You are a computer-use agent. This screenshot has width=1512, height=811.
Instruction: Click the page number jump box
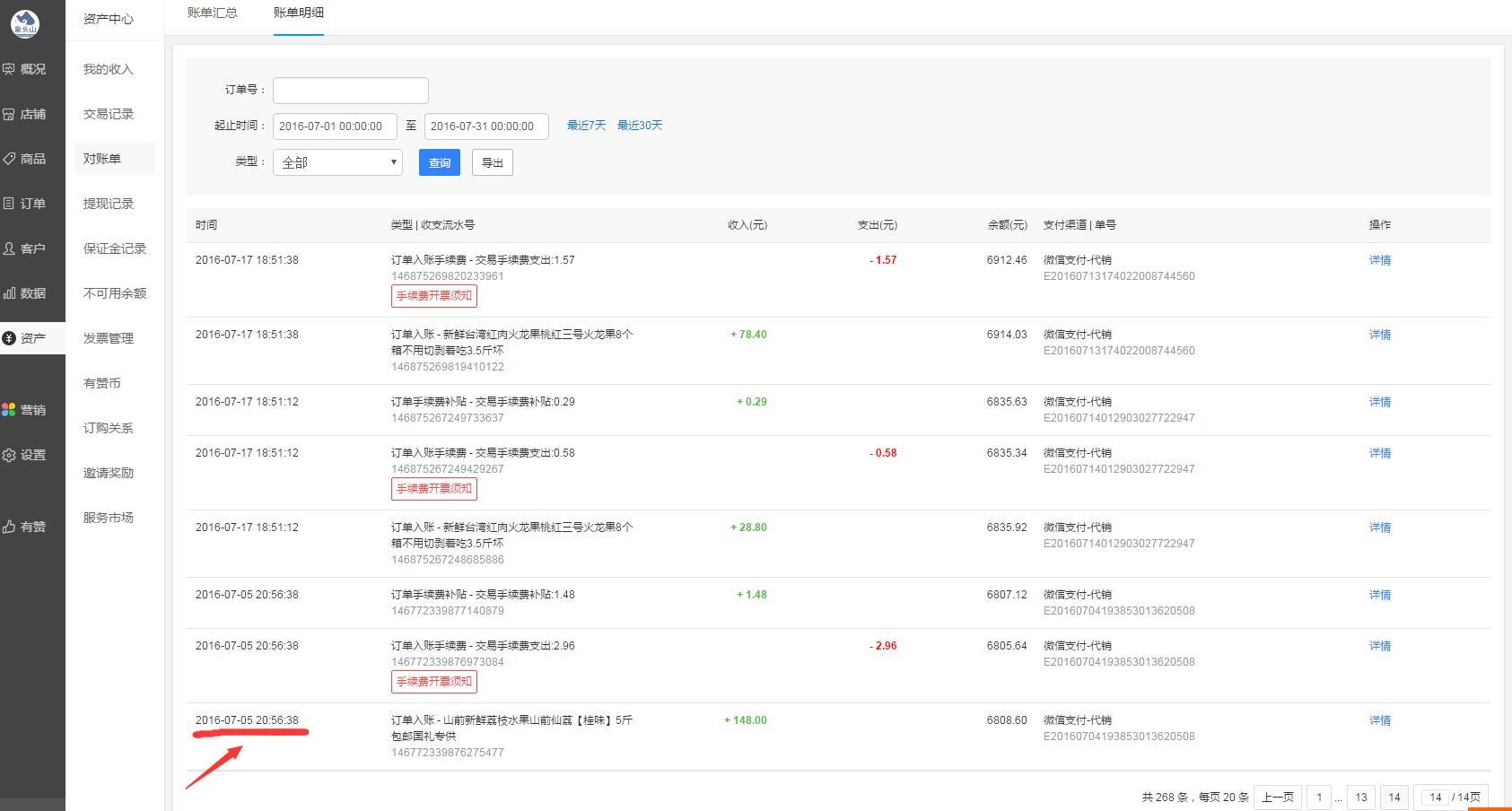1436,798
